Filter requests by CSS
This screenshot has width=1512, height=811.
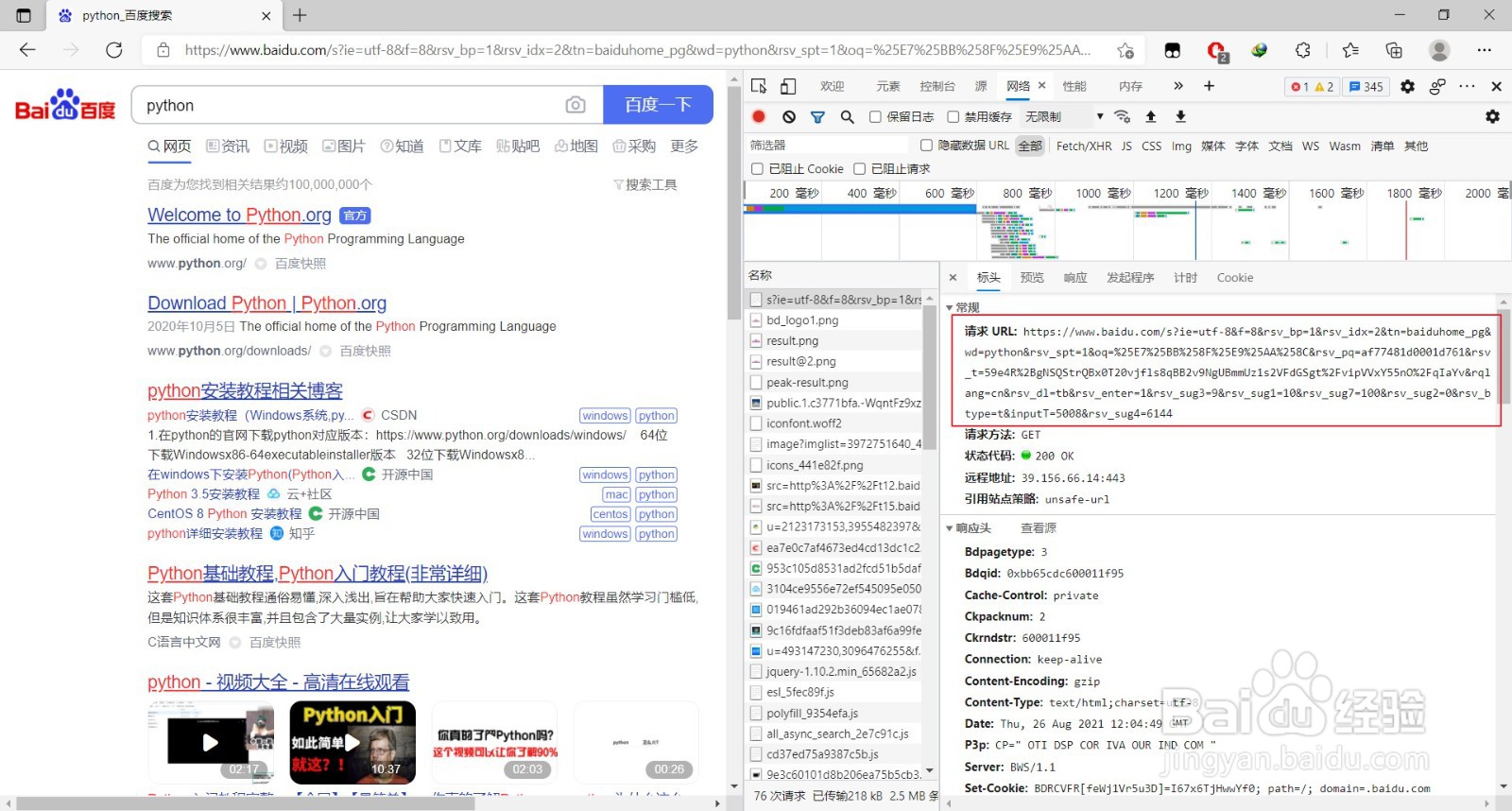1151,146
